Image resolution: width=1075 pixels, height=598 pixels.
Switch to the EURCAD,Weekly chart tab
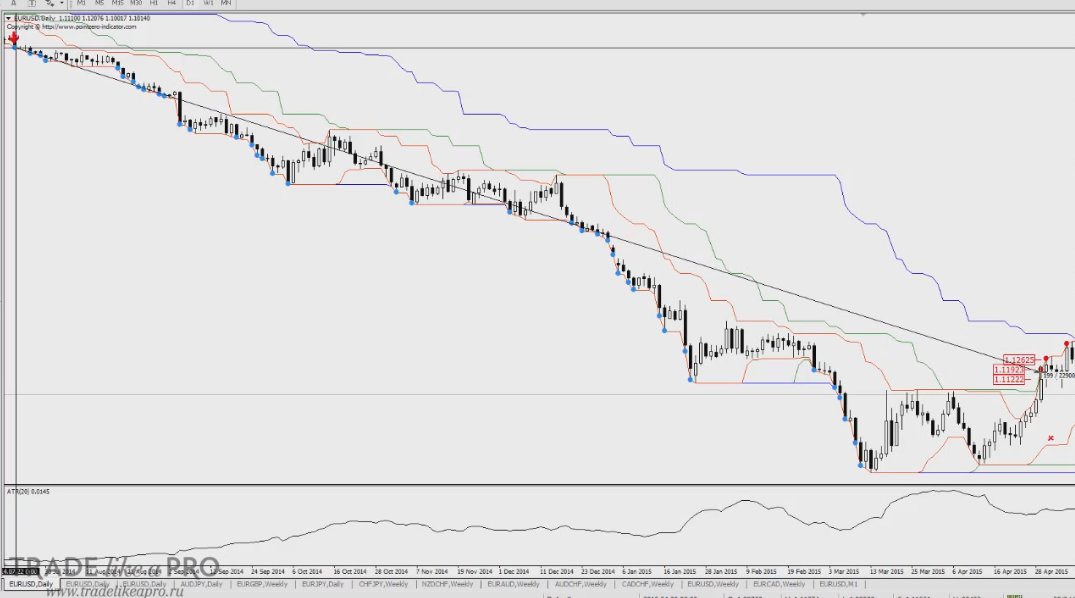tap(778, 584)
